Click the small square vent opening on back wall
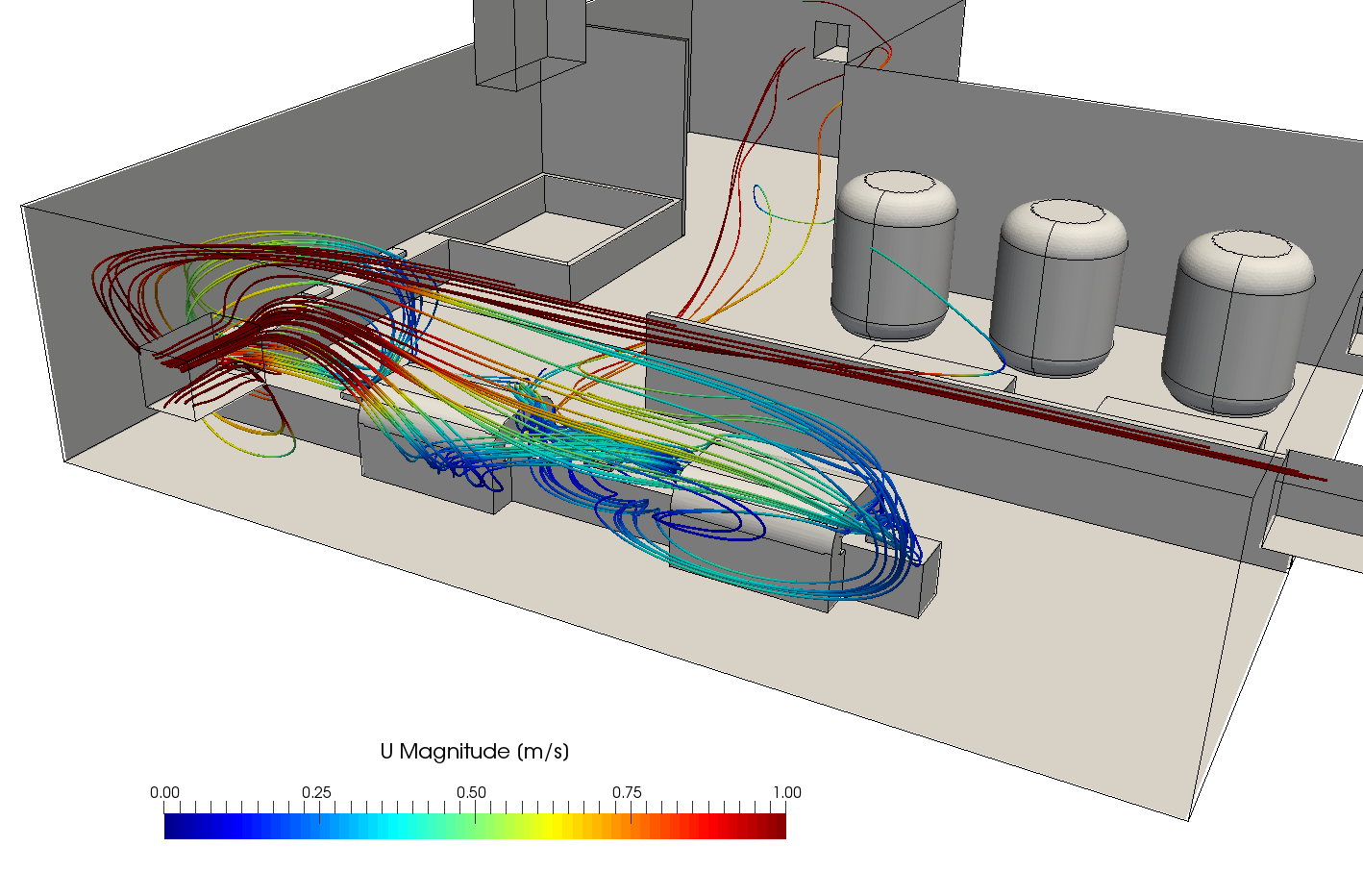Image resolution: width=1363 pixels, height=896 pixels. pos(831,37)
